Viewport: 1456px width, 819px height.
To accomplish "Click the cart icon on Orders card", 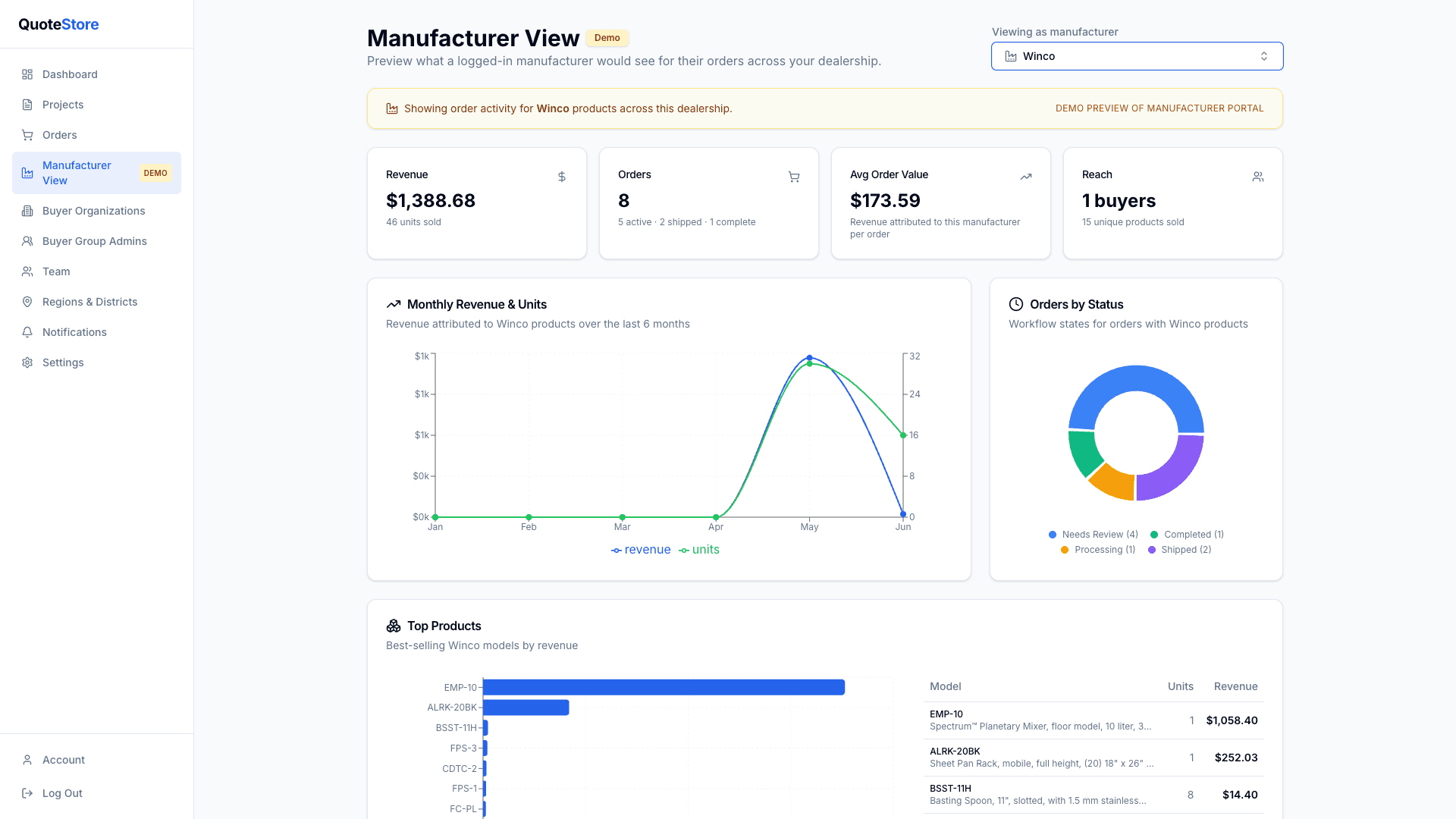I will [794, 177].
